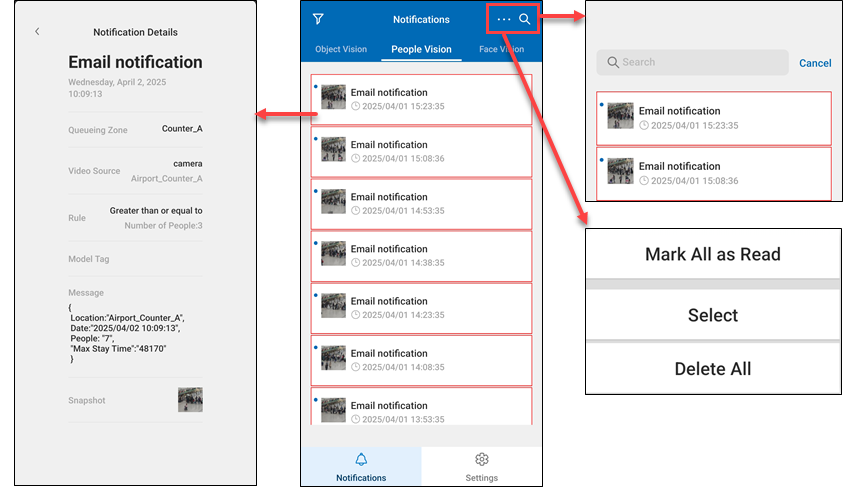The height and width of the screenshot is (487, 855).
Task: Go back using Notification Details arrow
Action: (x=38, y=32)
